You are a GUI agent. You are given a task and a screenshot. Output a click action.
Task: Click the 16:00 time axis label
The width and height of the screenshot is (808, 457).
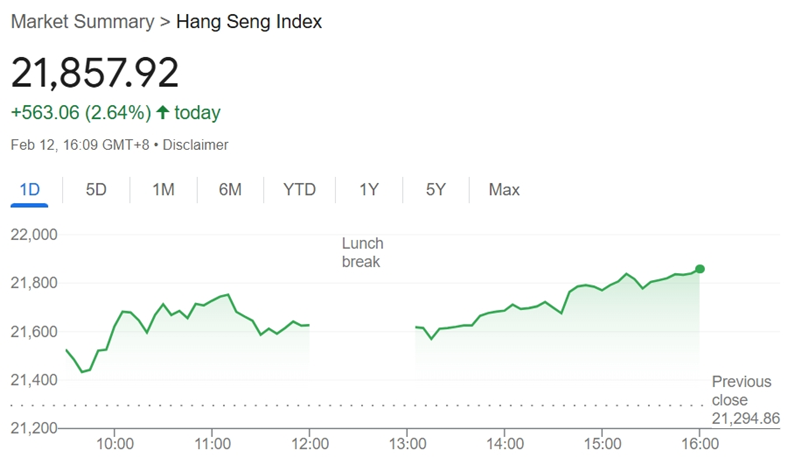point(700,443)
